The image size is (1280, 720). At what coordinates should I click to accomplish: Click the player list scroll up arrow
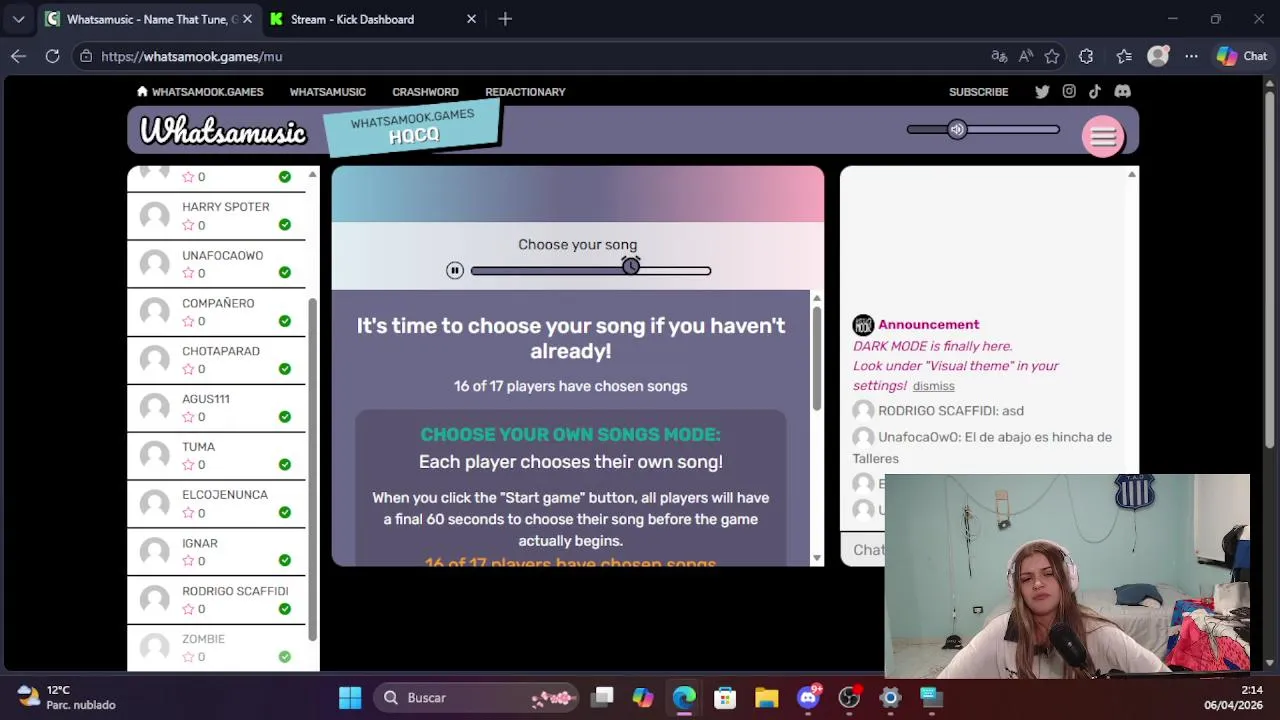(312, 175)
